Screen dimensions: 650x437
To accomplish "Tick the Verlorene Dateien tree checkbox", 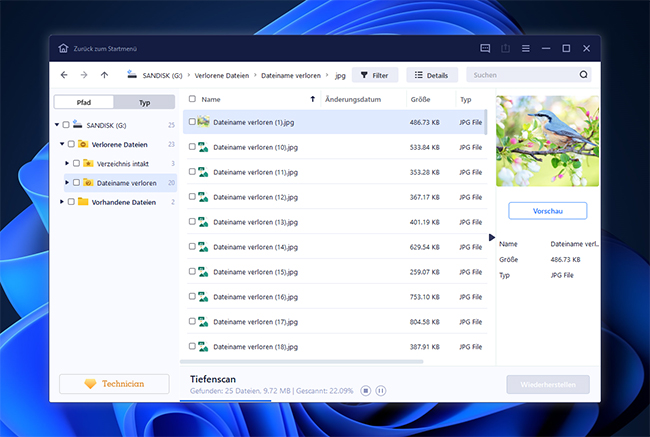I will pos(71,144).
